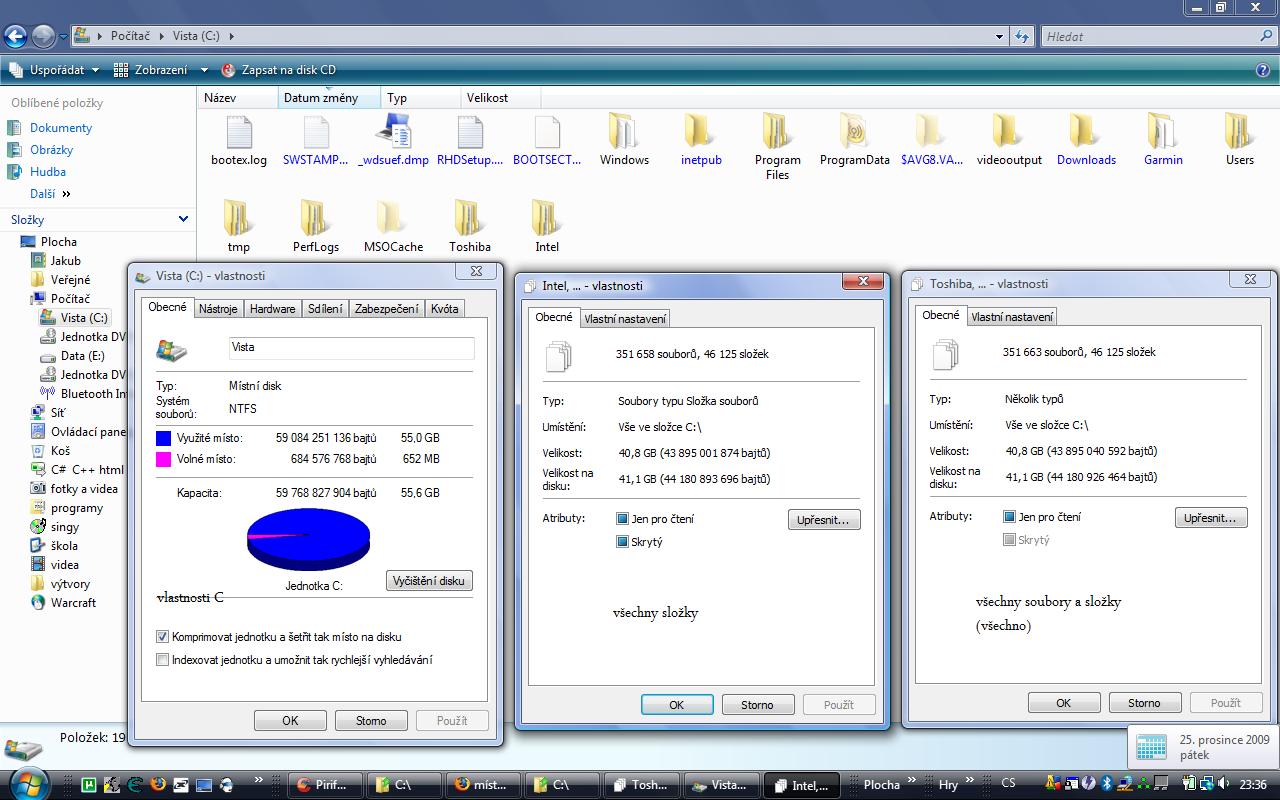Select the bootex.log file icon

239,132
